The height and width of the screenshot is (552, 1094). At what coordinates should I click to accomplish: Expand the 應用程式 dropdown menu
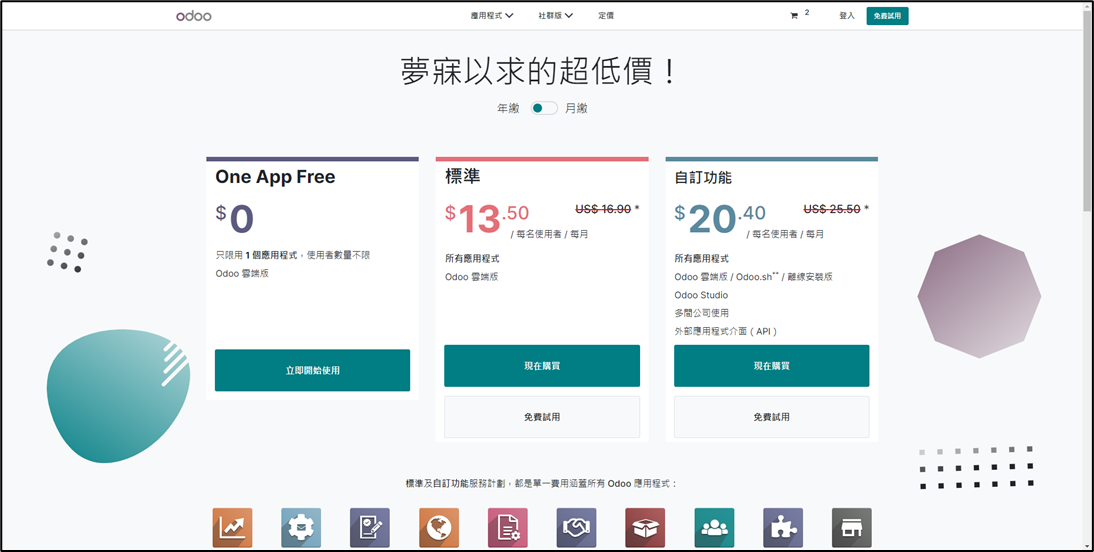[x=492, y=15]
